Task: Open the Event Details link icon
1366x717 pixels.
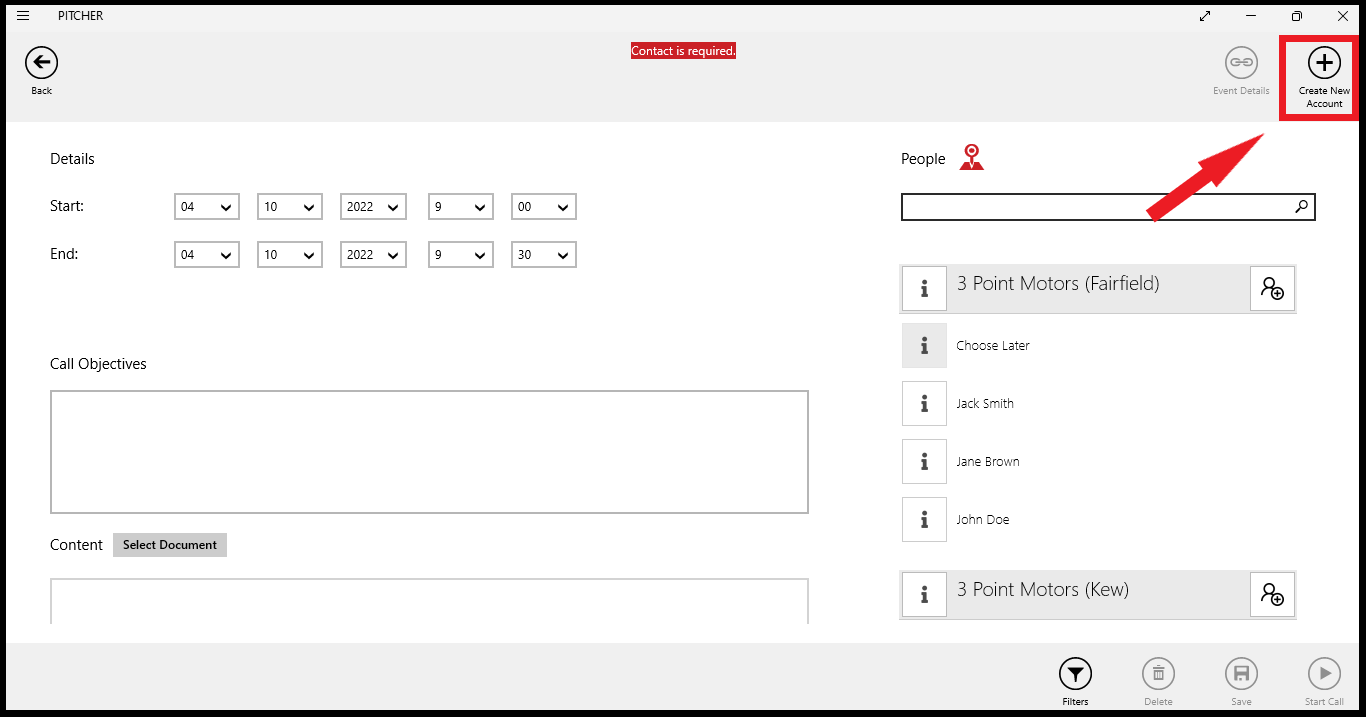Action: tap(1241, 62)
